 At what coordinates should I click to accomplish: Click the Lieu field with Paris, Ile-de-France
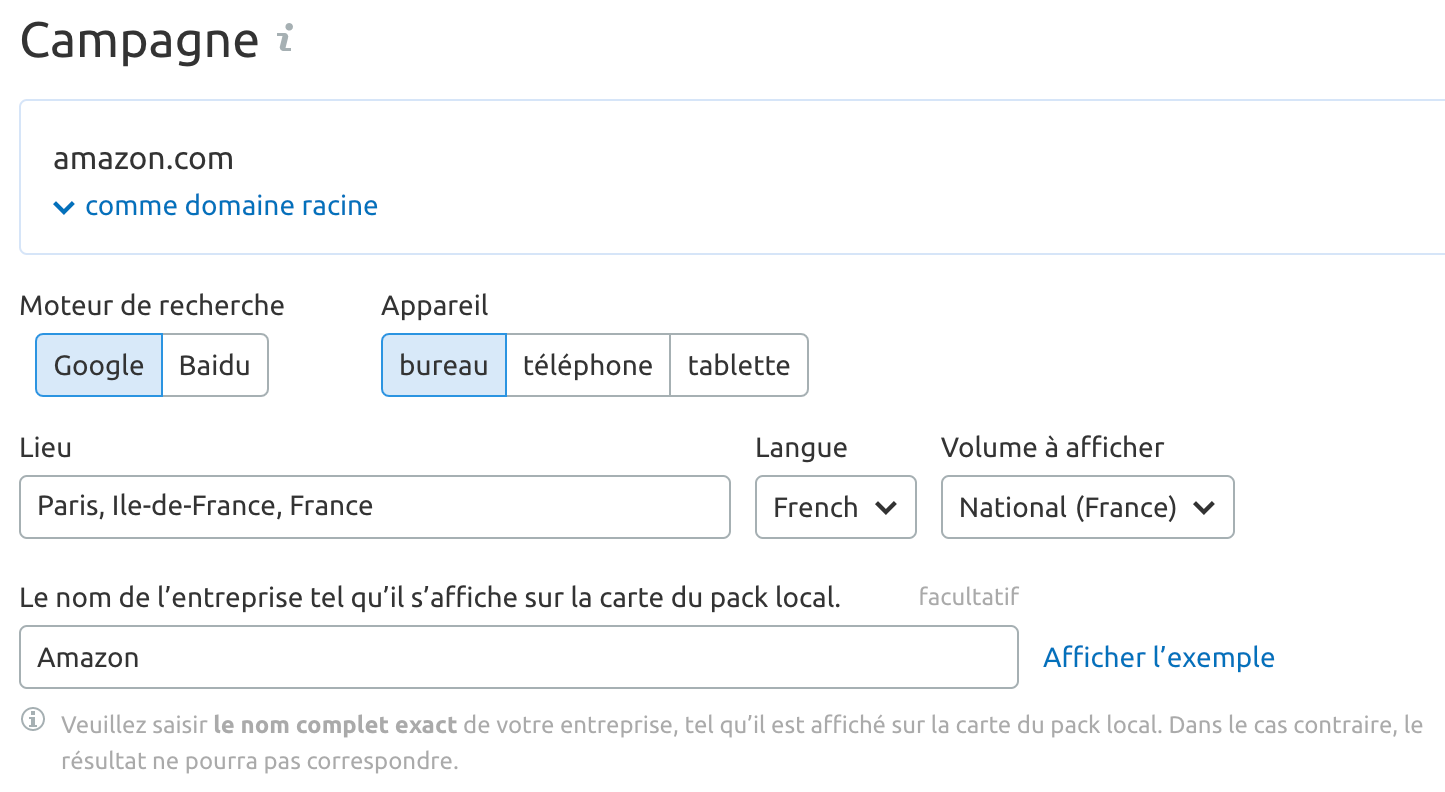[x=375, y=507]
